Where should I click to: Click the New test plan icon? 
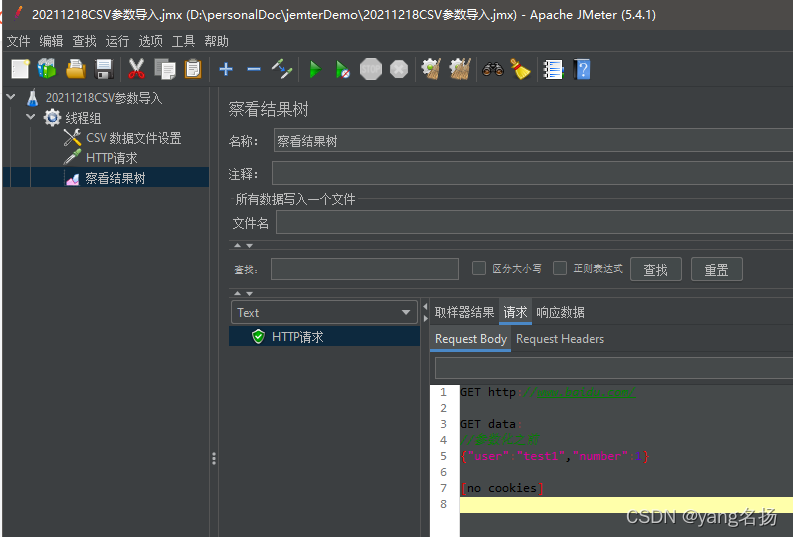(x=20, y=69)
